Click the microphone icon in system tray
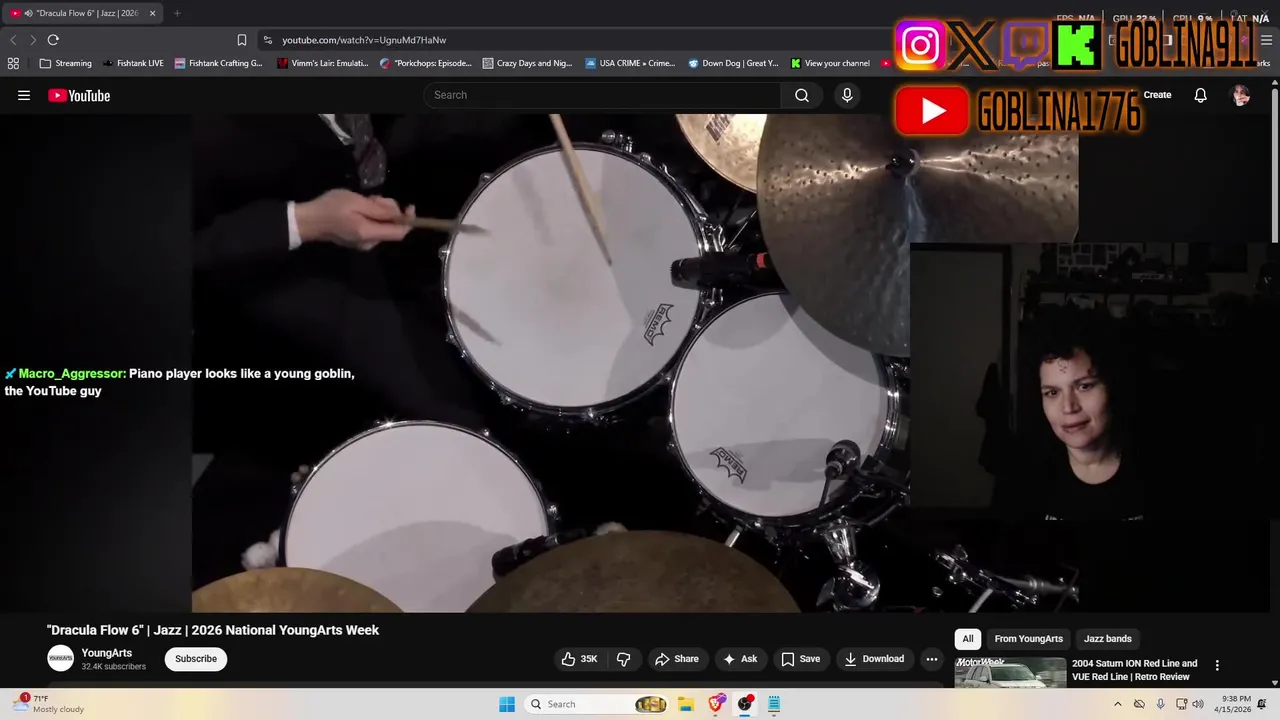 (x=1160, y=704)
